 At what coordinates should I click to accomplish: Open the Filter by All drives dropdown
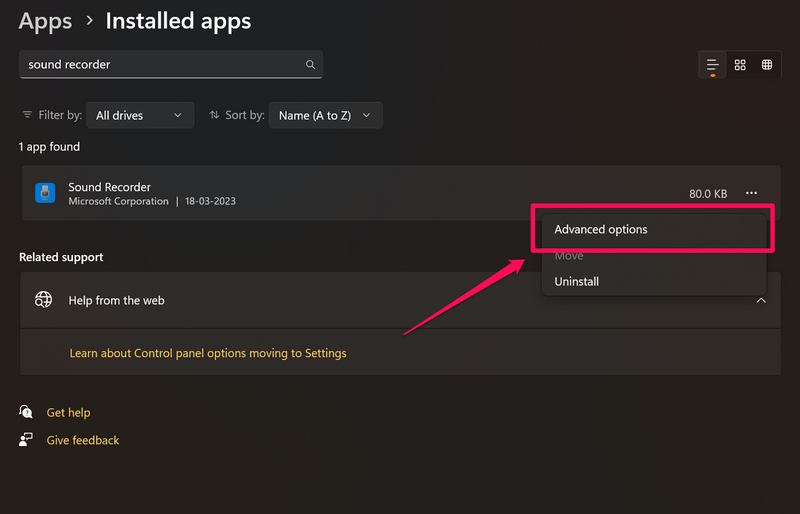click(x=140, y=115)
